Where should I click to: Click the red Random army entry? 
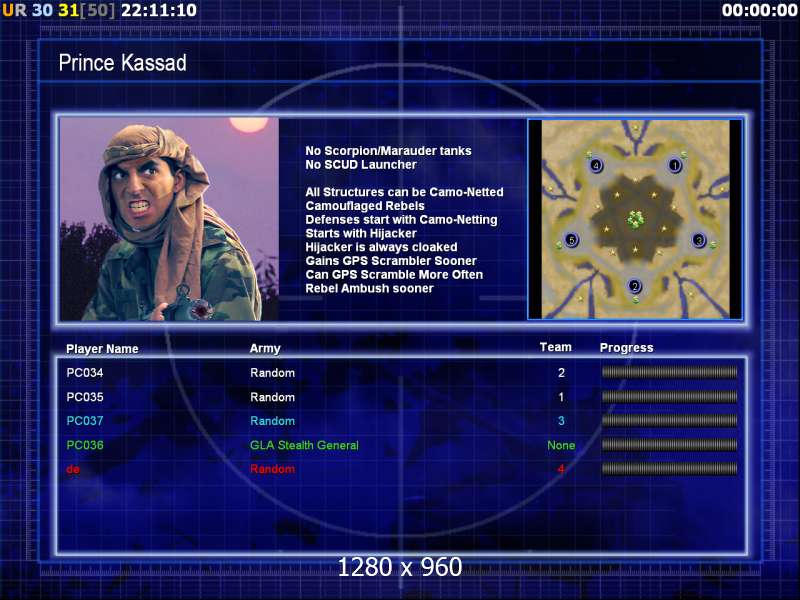[x=272, y=469]
